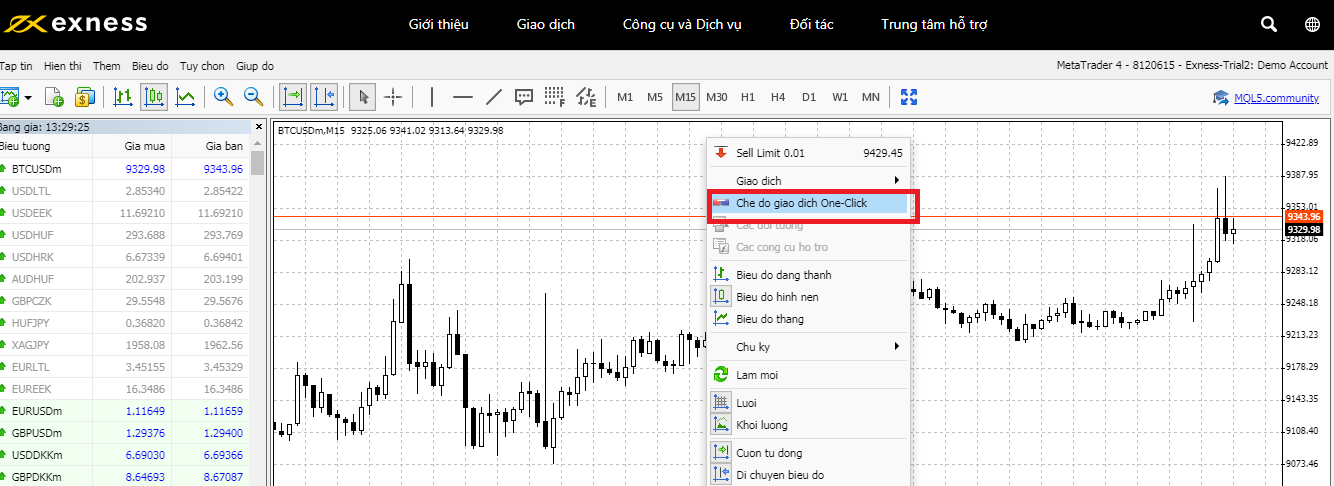Select the crosshair cursor tool
Image resolution: width=1334 pixels, height=486 pixels.
coord(394,97)
